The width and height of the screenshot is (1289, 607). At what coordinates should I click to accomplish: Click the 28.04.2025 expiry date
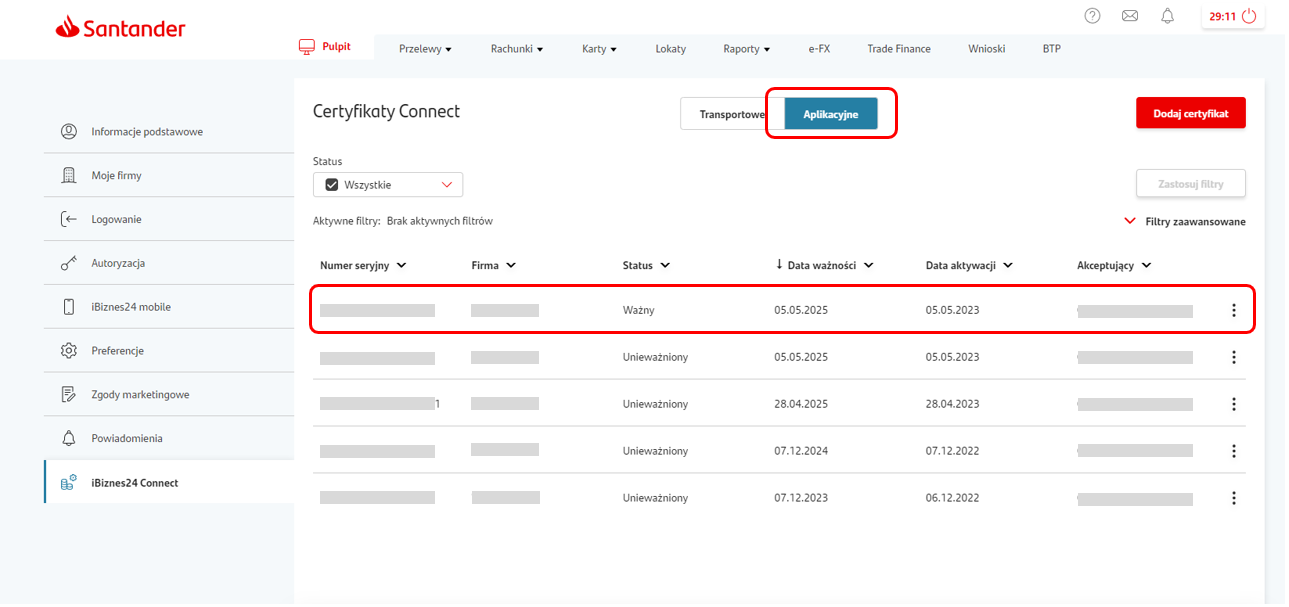click(x=801, y=404)
